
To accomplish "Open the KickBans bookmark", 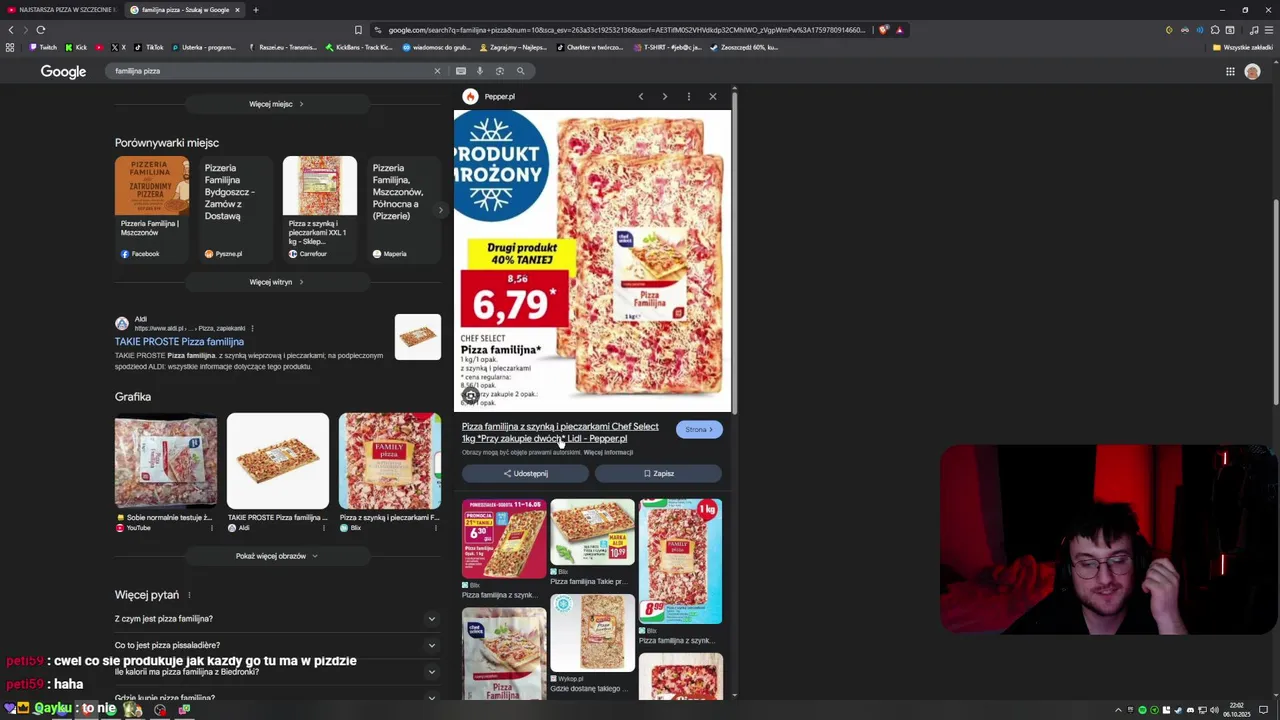I will pyautogui.click(x=359, y=47).
